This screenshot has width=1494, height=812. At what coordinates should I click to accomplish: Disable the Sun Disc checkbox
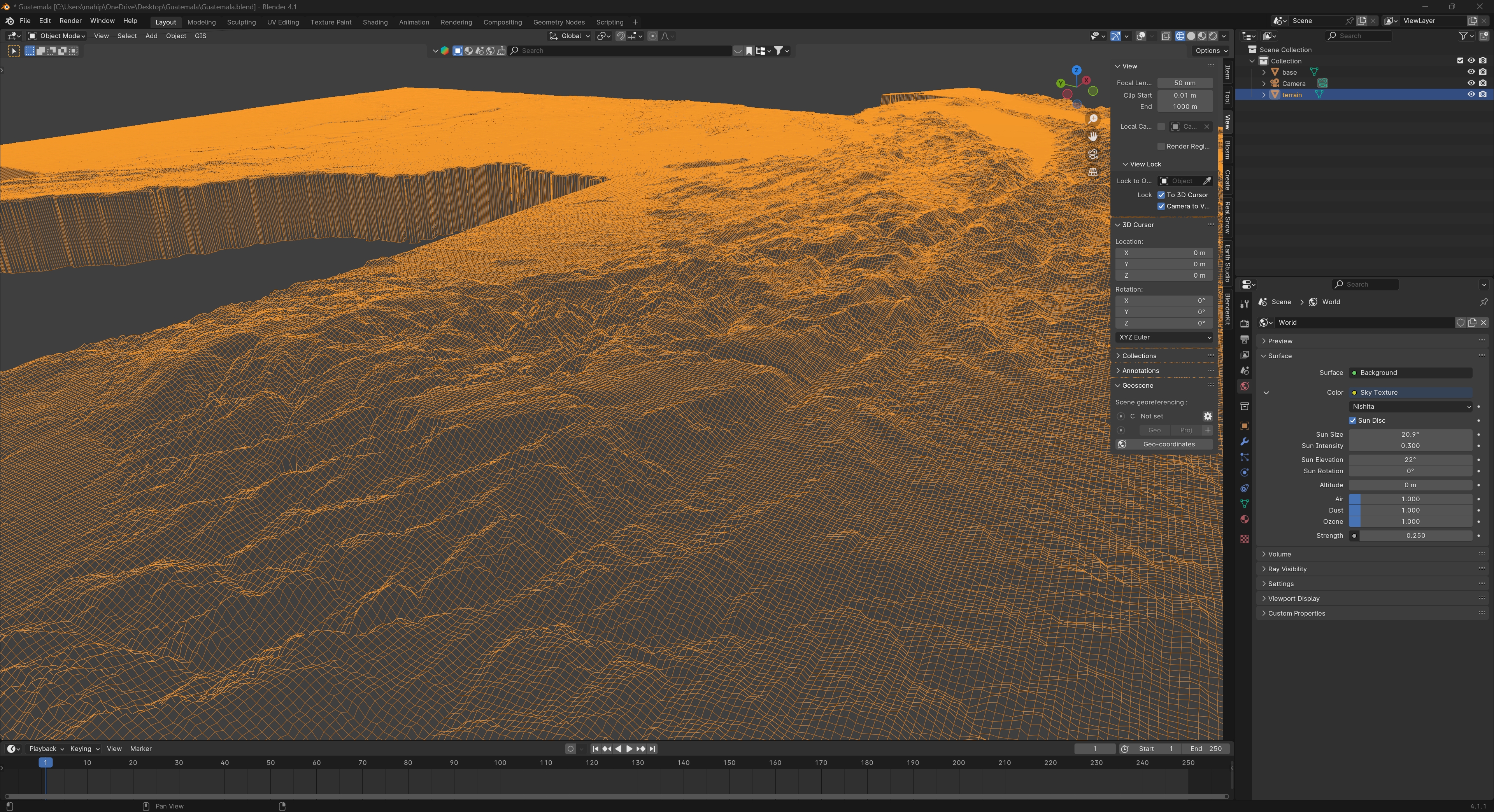point(1352,421)
